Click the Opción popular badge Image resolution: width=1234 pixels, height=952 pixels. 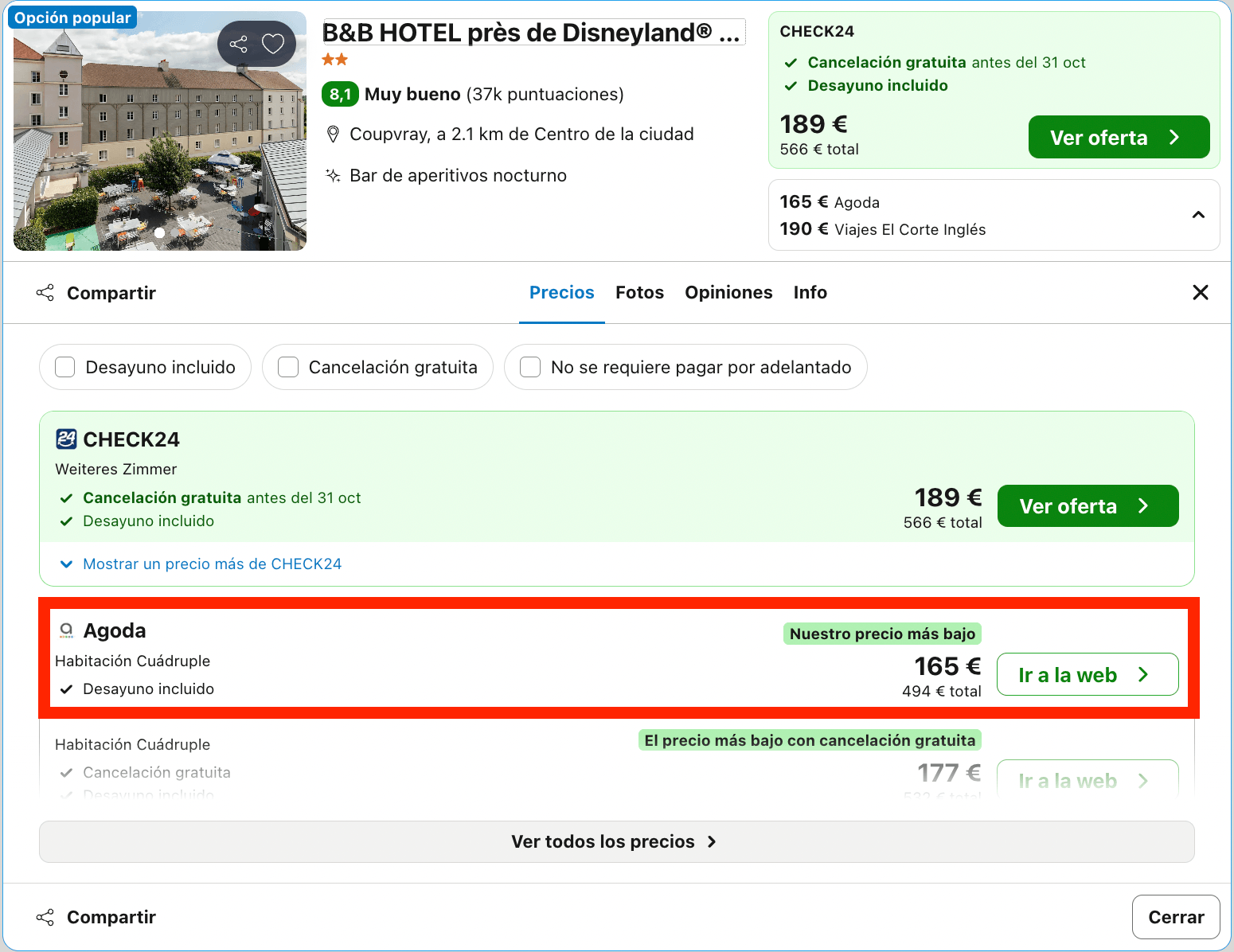[72, 18]
